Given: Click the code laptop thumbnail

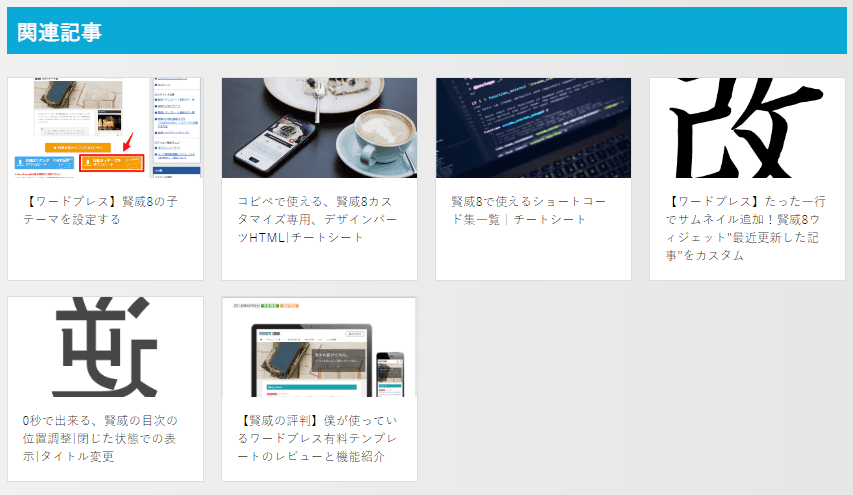Looking at the screenshot, I should pos(533,128).
